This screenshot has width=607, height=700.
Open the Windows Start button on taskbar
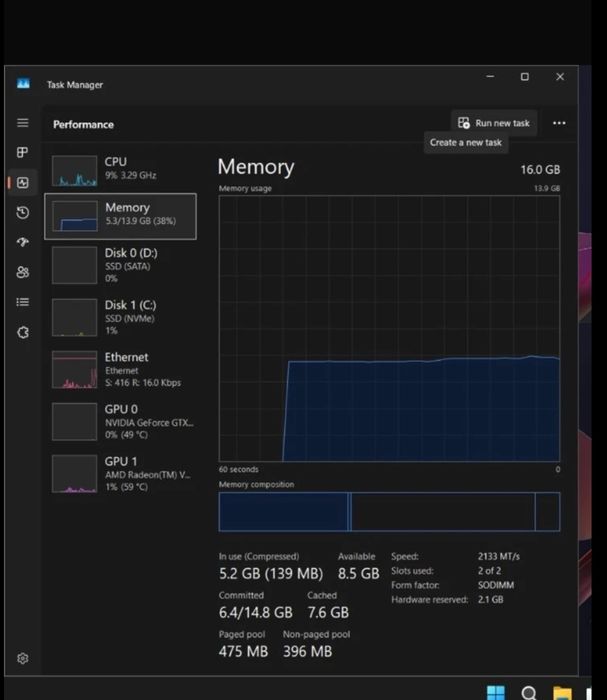[496, 692]
